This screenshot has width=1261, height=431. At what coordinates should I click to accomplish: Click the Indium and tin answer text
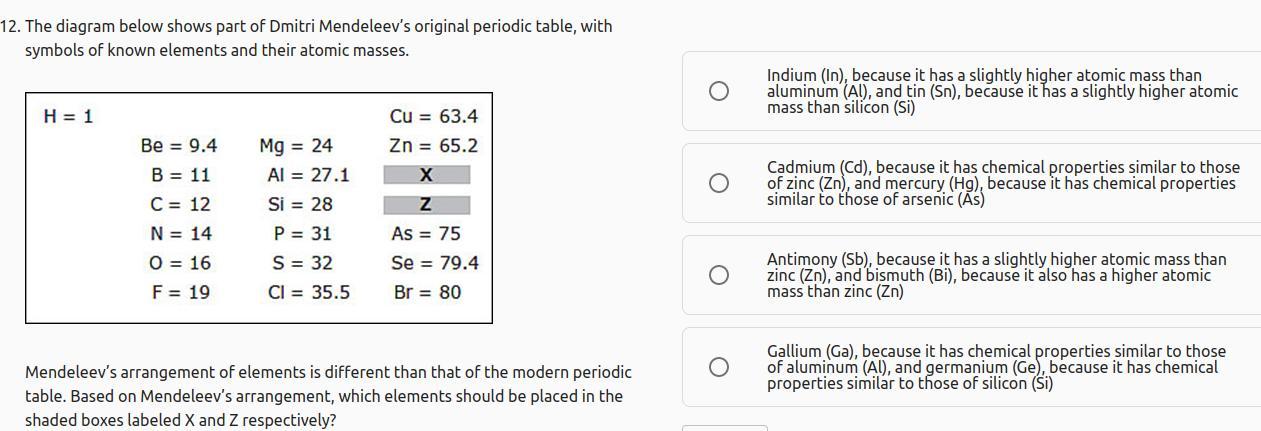1001,91
